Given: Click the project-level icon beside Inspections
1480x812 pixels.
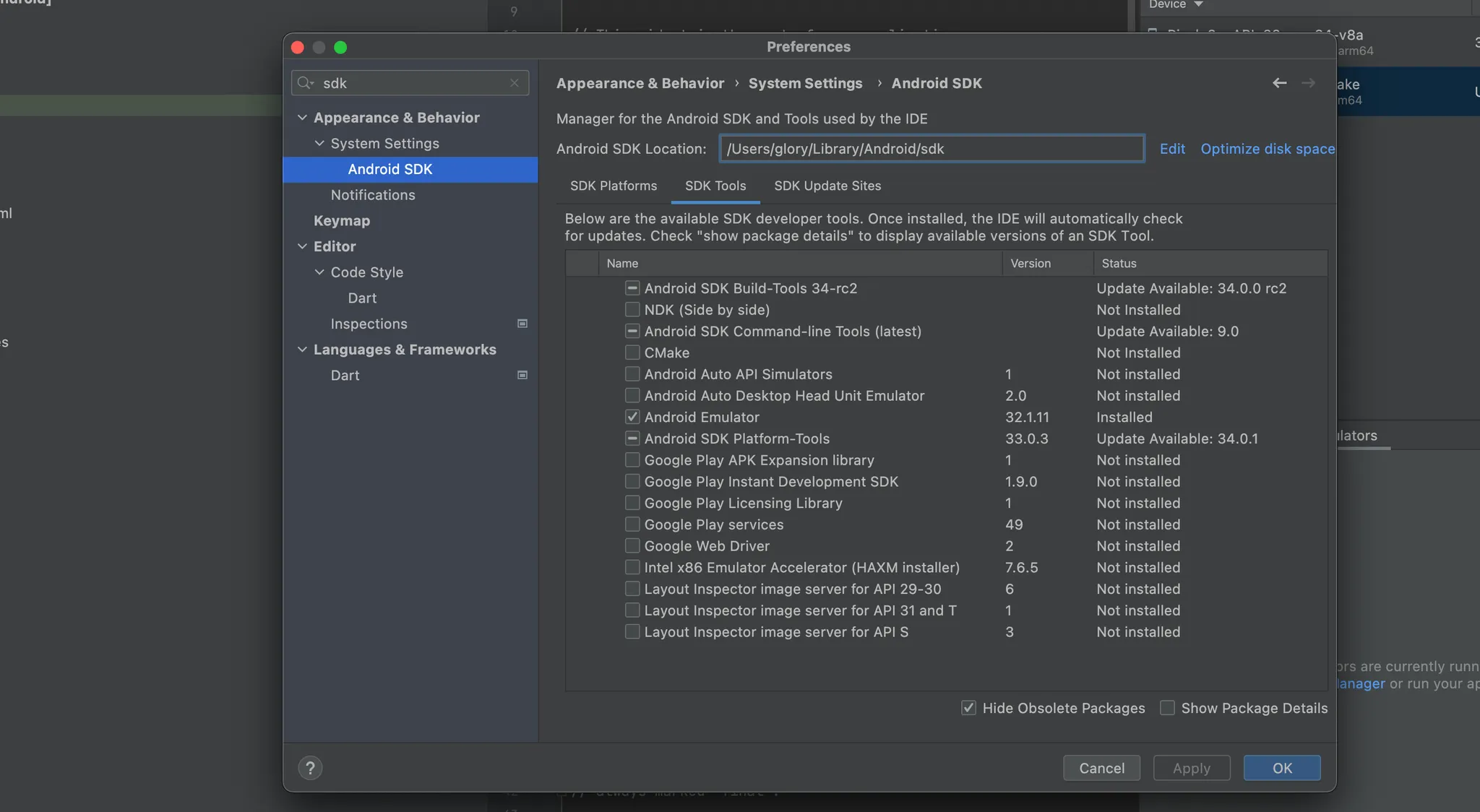Looking at the screenshot, I should [522, 324].
